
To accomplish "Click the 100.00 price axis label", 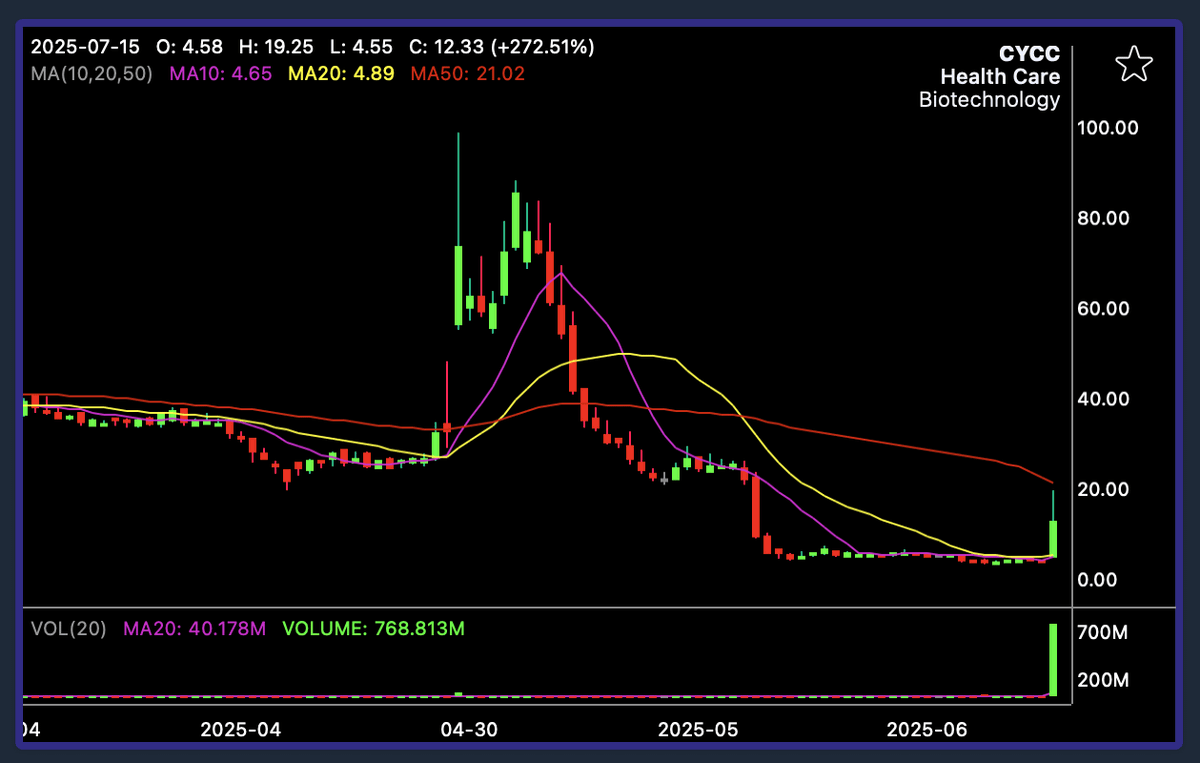I will tap(1106, 128).
